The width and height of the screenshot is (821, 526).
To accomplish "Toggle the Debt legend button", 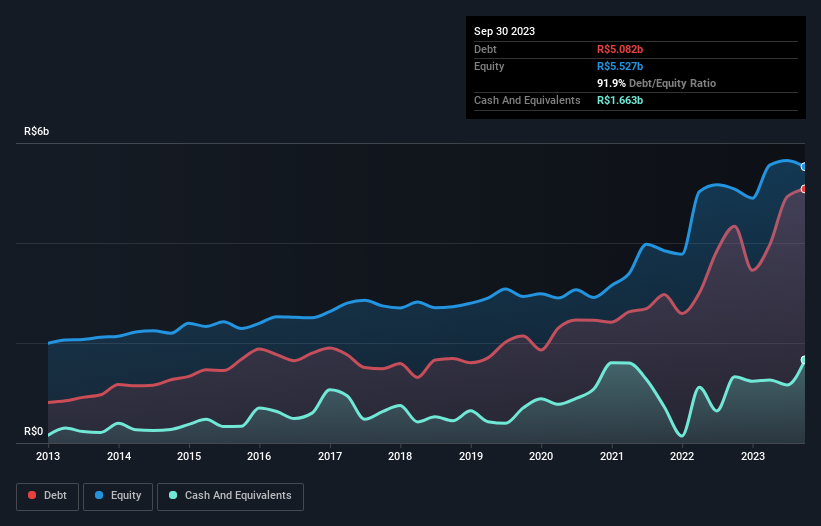I will pyautogui.click(x=48, y=496).
